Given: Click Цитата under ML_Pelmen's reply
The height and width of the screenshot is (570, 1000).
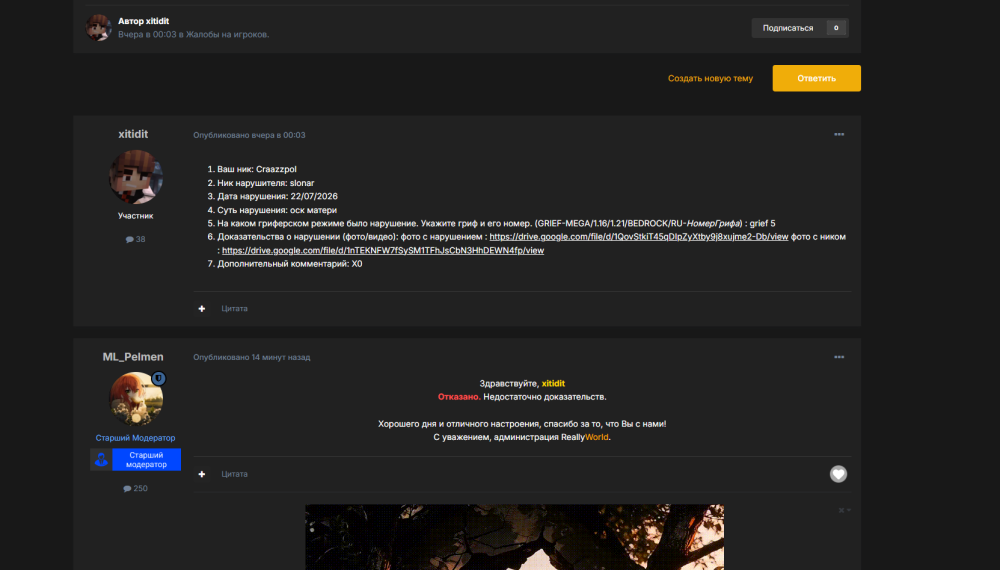Looking at the screenshot, I should (234, 474).
